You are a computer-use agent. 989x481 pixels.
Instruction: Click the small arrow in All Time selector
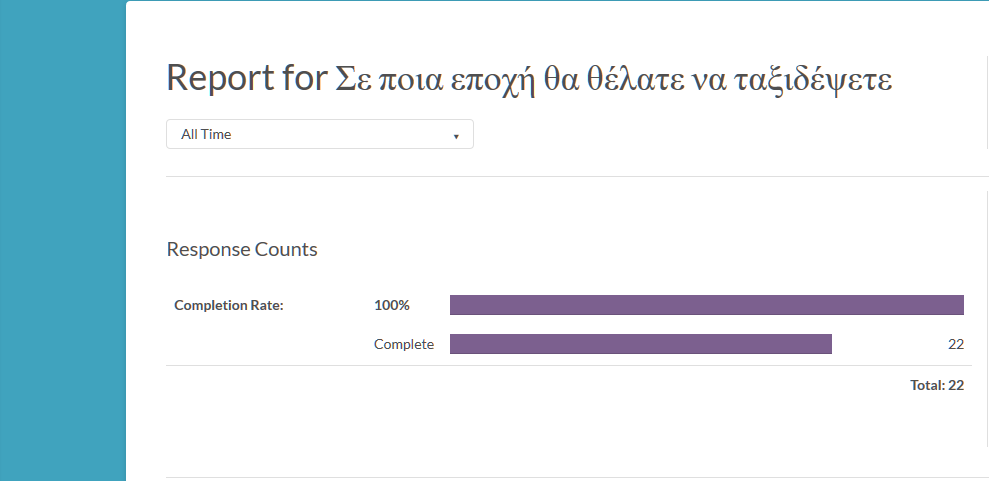pyautogui.click(x=456, y=135)
